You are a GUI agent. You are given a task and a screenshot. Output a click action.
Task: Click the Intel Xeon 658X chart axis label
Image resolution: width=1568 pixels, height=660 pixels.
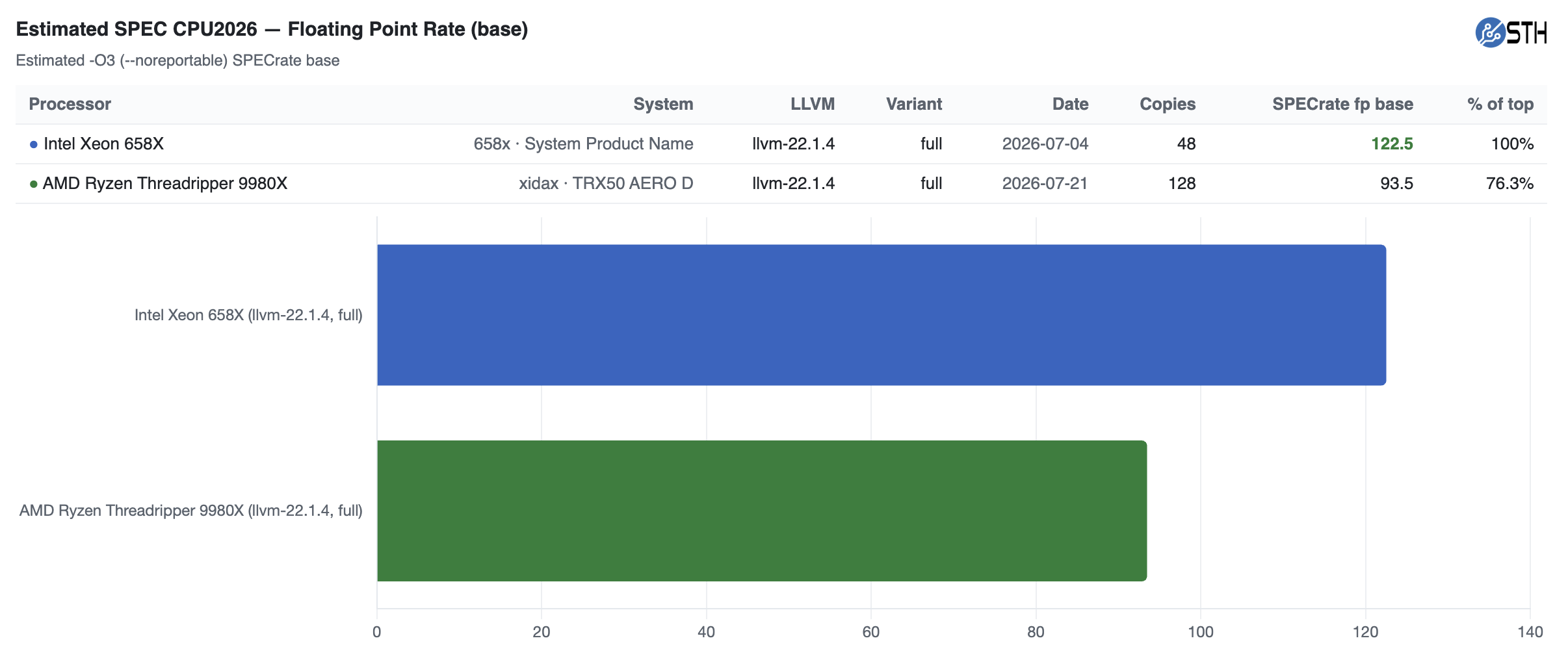tap(248, 315)
